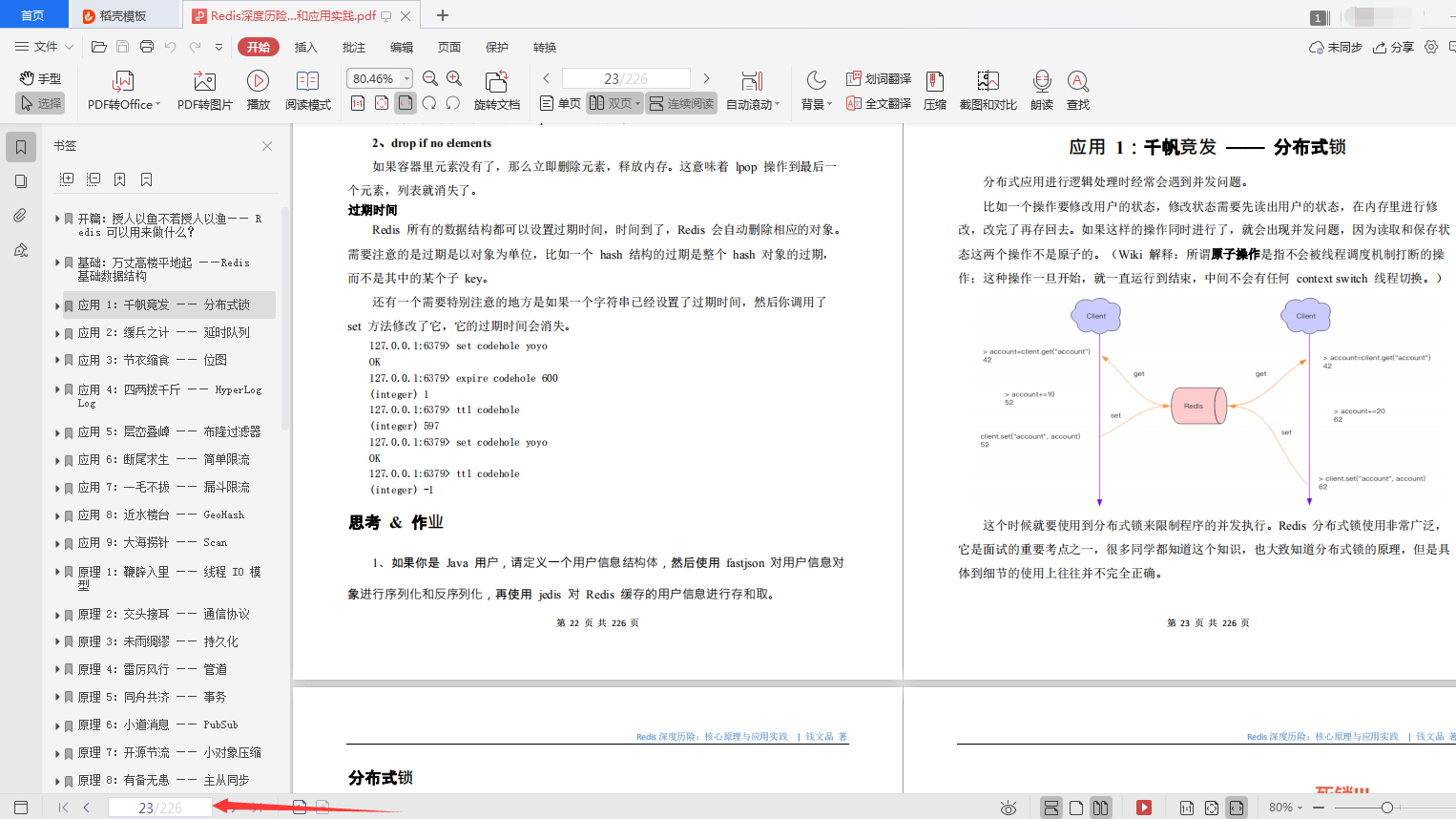Screen dimensions: 1456x819
Task: Set actual size 1:1 view in toolbar
Action: (x=358, y=103)
